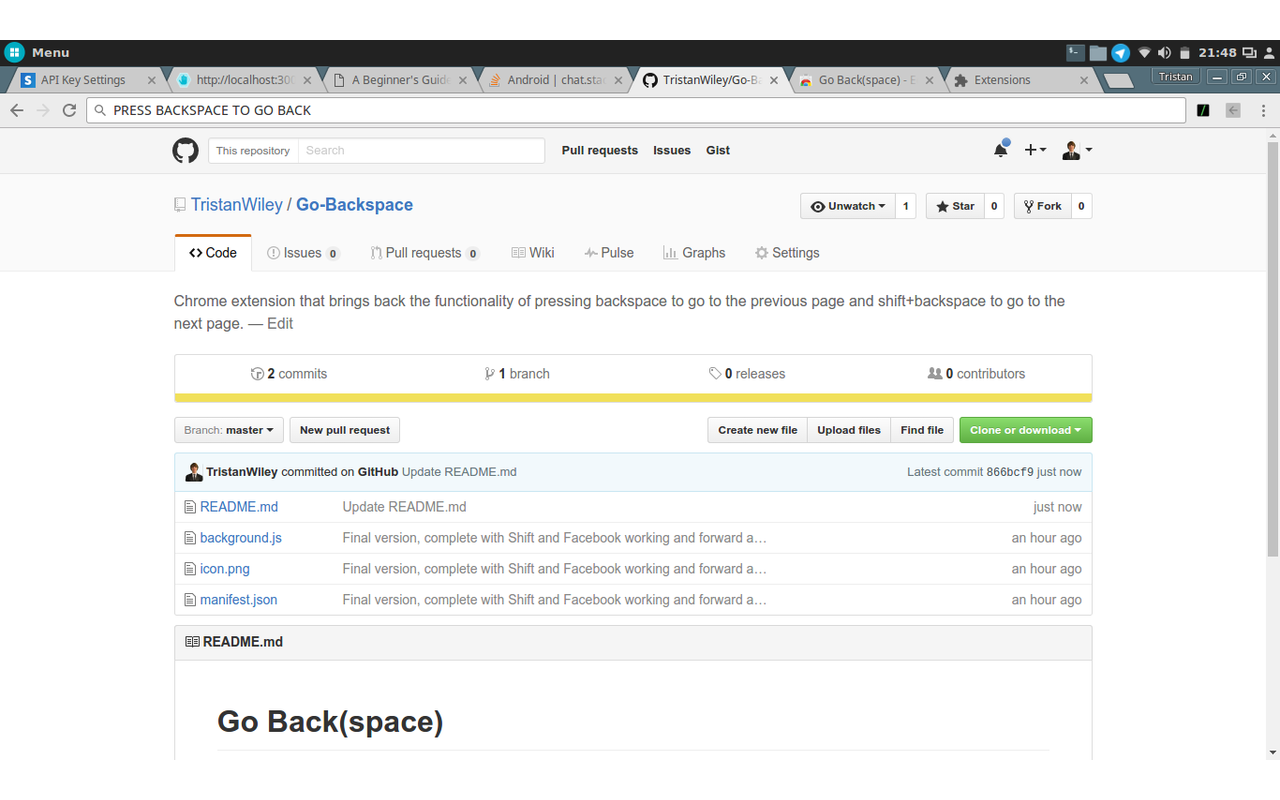The height and width of the screenshot is (800, 1280).
Task: Click the volume speaker icon
Action: pyautogui.click(x=1164, y=53)
